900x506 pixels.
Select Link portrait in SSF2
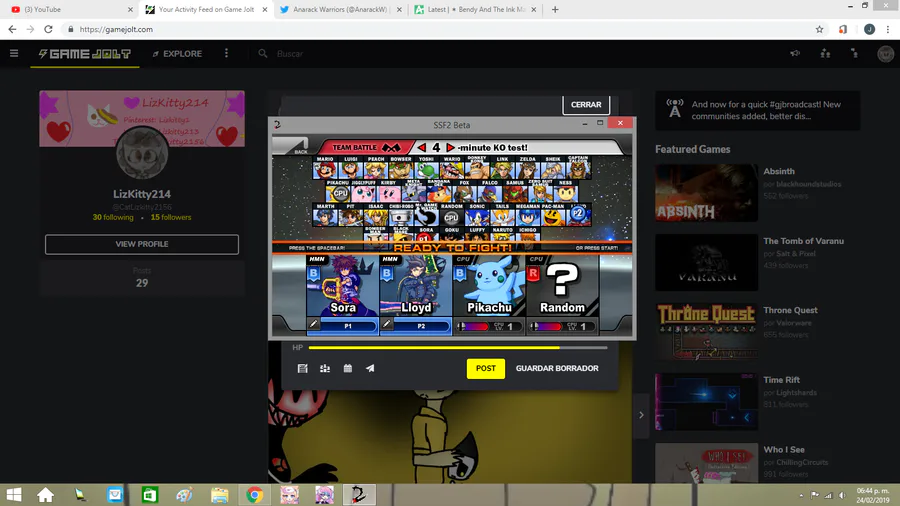pyautogui.click(x=502, y=170)
